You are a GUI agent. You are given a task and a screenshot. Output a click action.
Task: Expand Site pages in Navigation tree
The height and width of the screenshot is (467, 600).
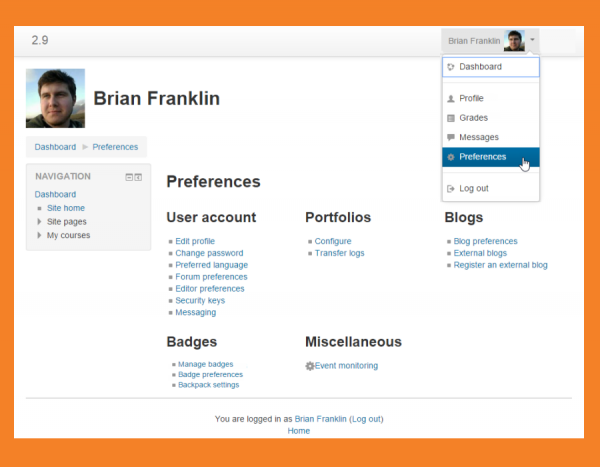pos(39,222)
